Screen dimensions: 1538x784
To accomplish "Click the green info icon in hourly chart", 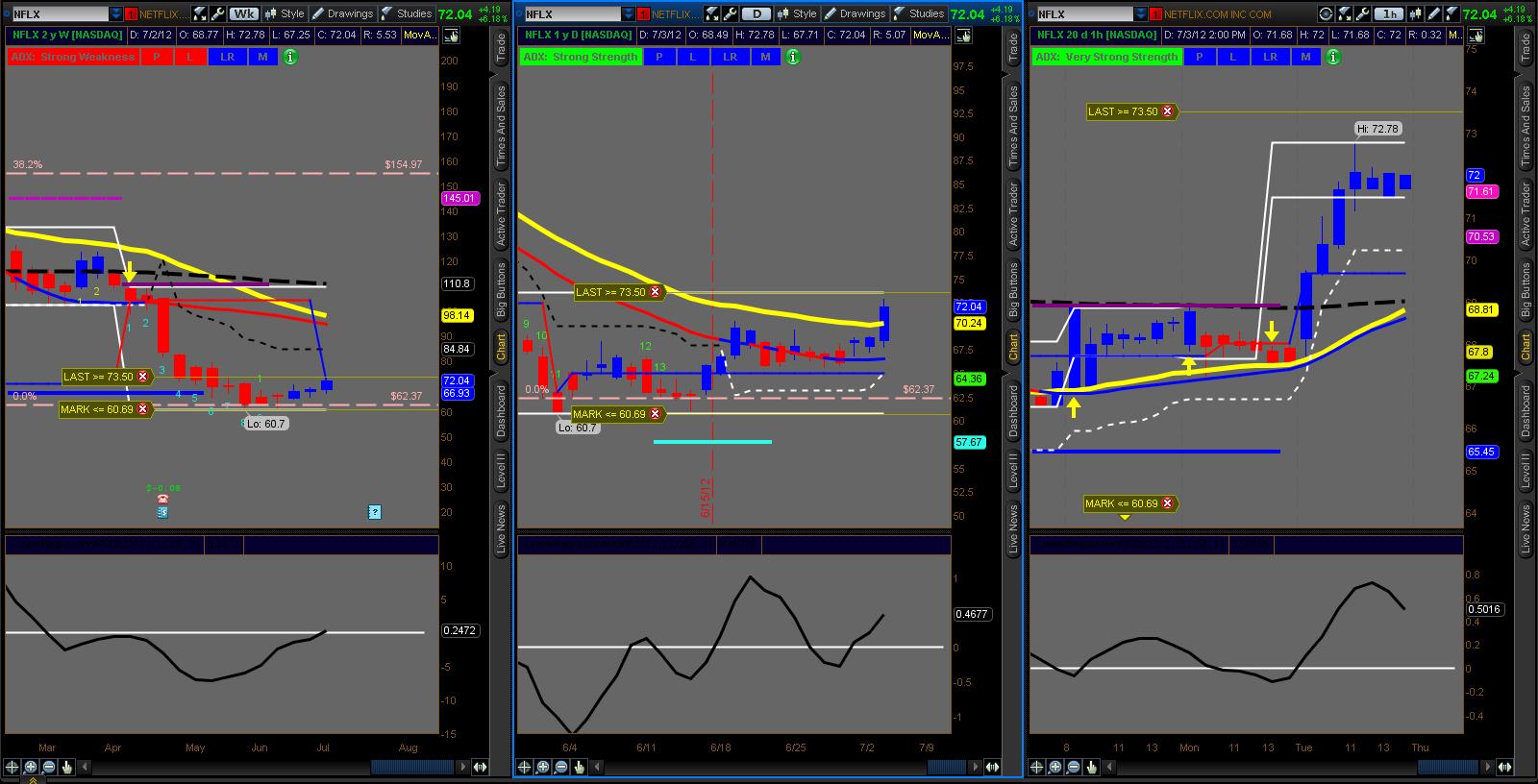I will pos(1333,57).
